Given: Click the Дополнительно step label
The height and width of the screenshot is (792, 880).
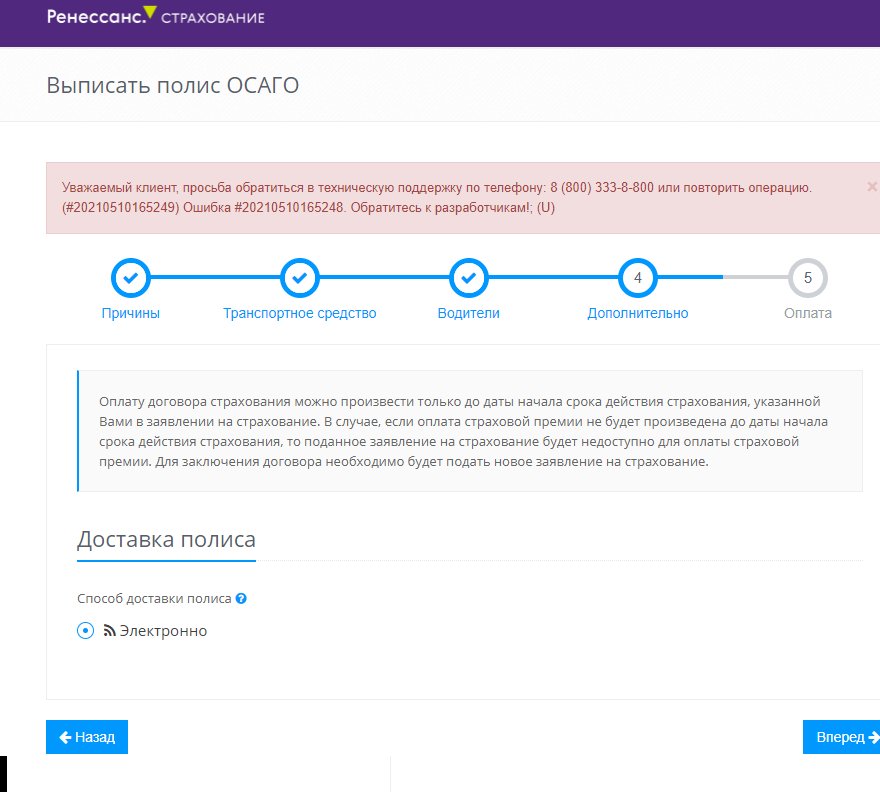Looking at the screenshot, I should click(x=638, y=313).
